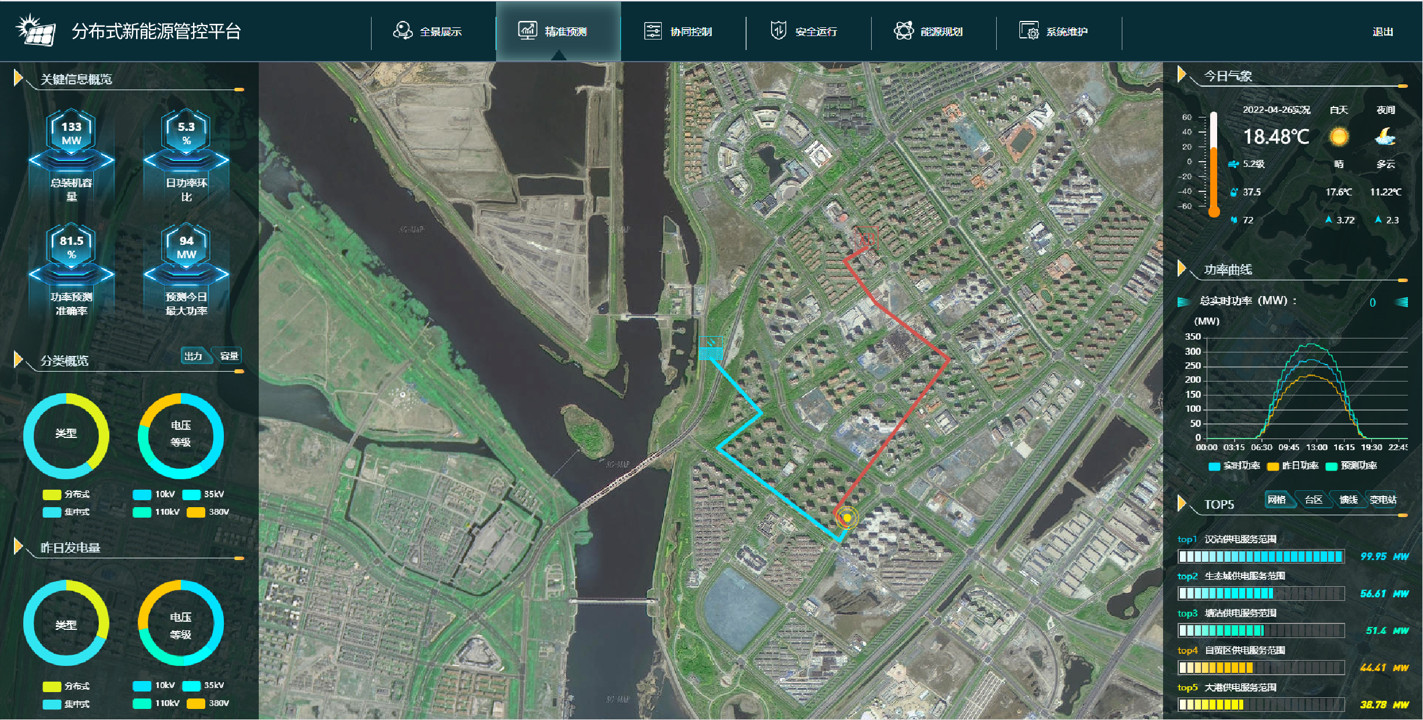
Task: Click the 安全运行 shield icon
Action: [x=778, y=31]
